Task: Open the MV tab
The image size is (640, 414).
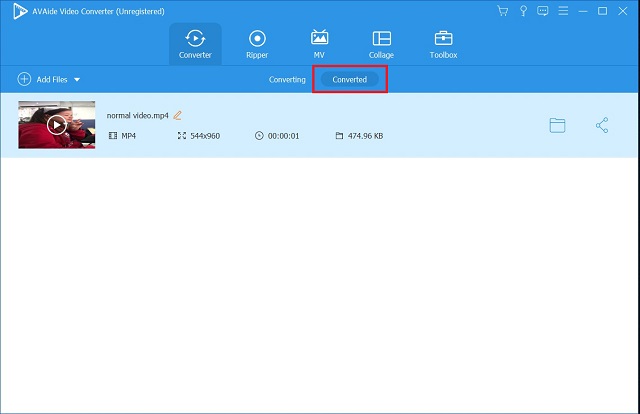Action: (319, 44)
